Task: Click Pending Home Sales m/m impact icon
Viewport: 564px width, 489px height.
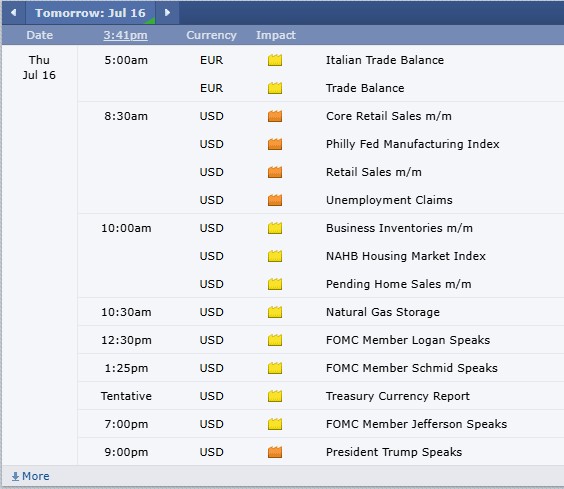Action: tap(275, 284)
